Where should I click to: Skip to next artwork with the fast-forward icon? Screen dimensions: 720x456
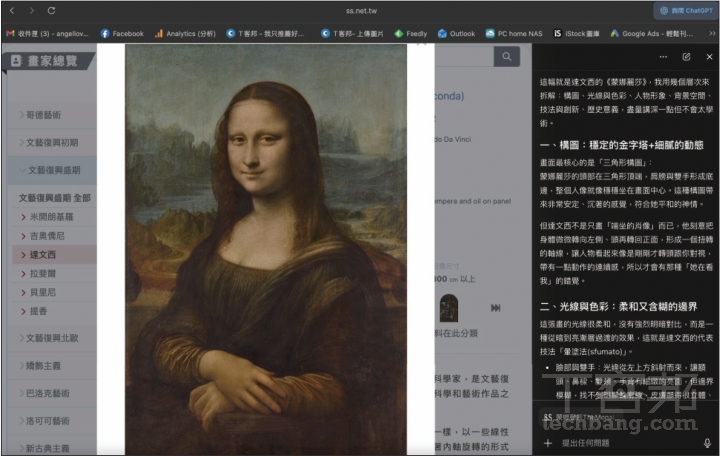(495, 308)
